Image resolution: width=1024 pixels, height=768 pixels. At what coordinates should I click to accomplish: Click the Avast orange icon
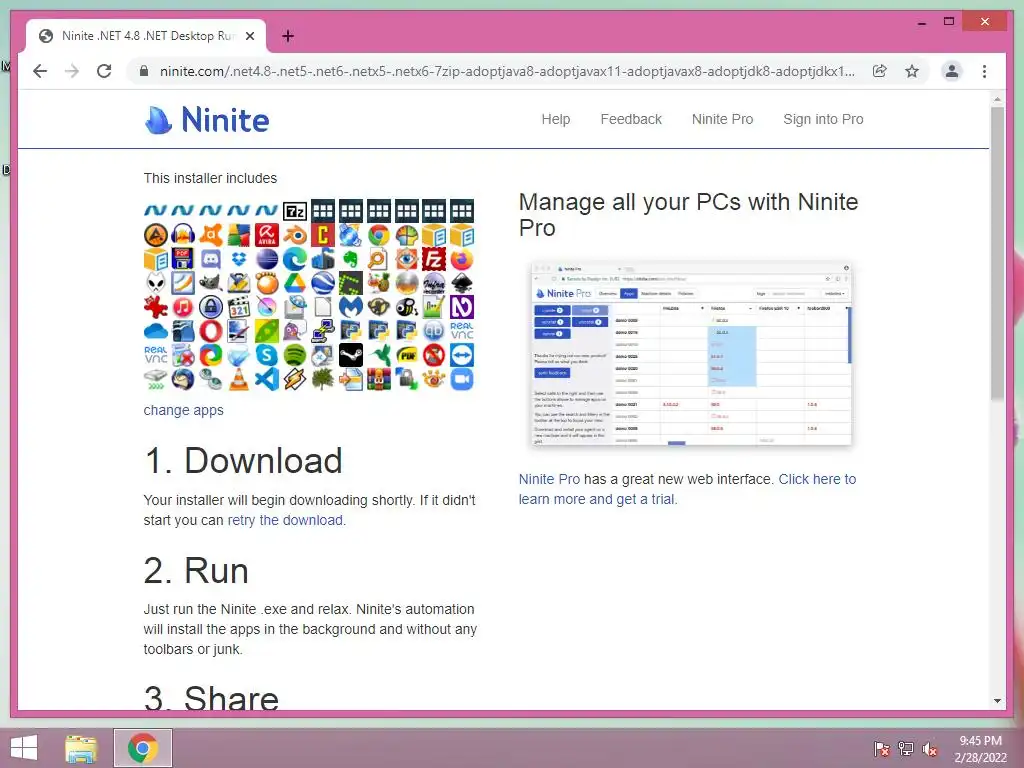click(x=211, y=235)
